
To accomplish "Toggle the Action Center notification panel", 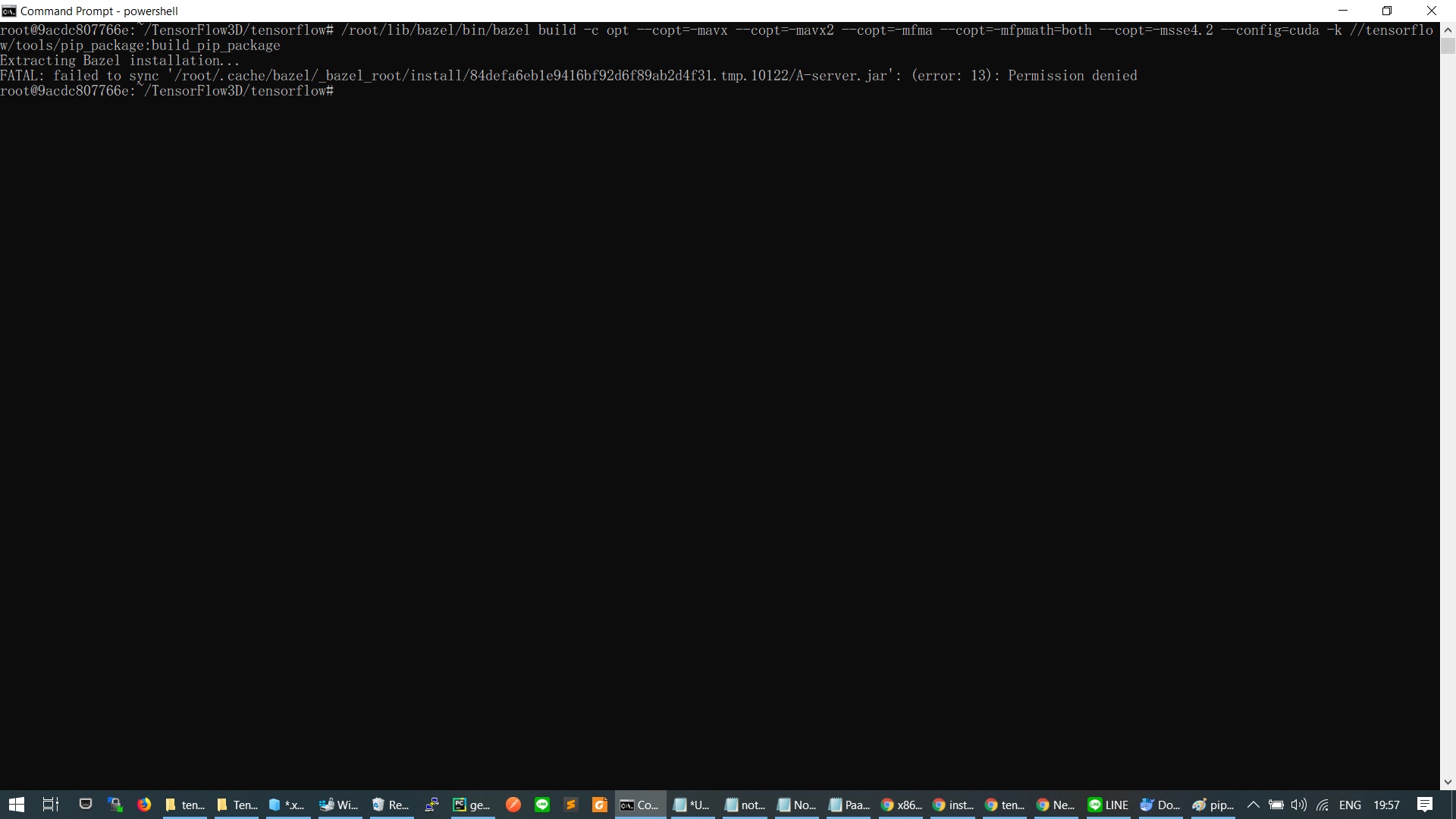I will (1425, 805).
